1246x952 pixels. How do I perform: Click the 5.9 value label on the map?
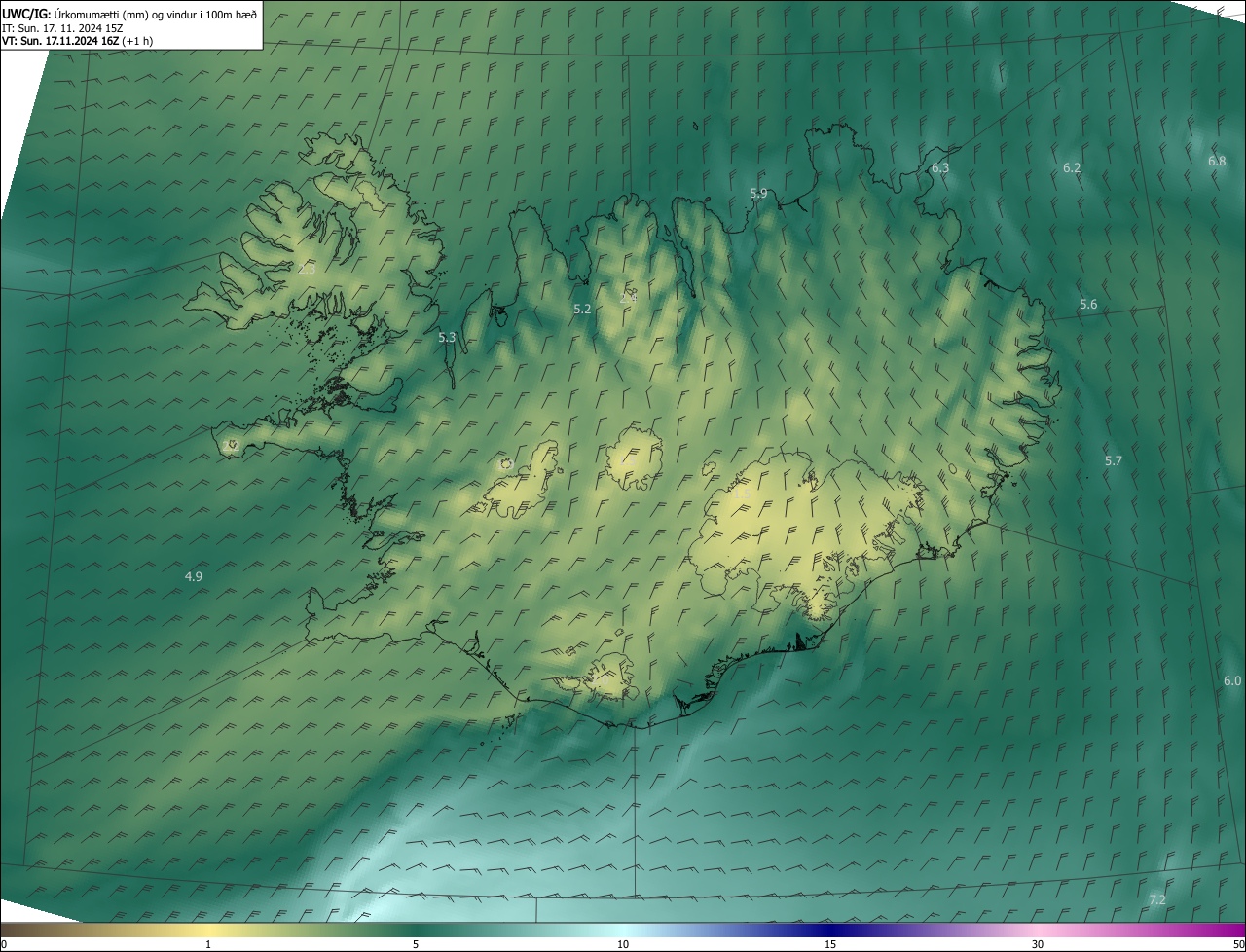click(x=758, y=194)
